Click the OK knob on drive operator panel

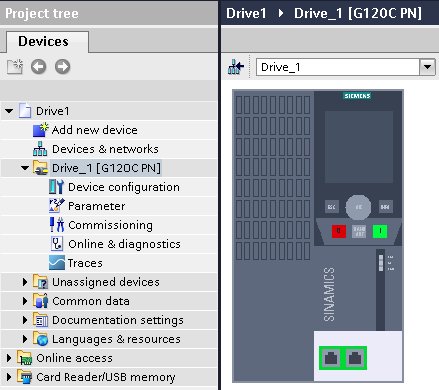coord(358,207)
